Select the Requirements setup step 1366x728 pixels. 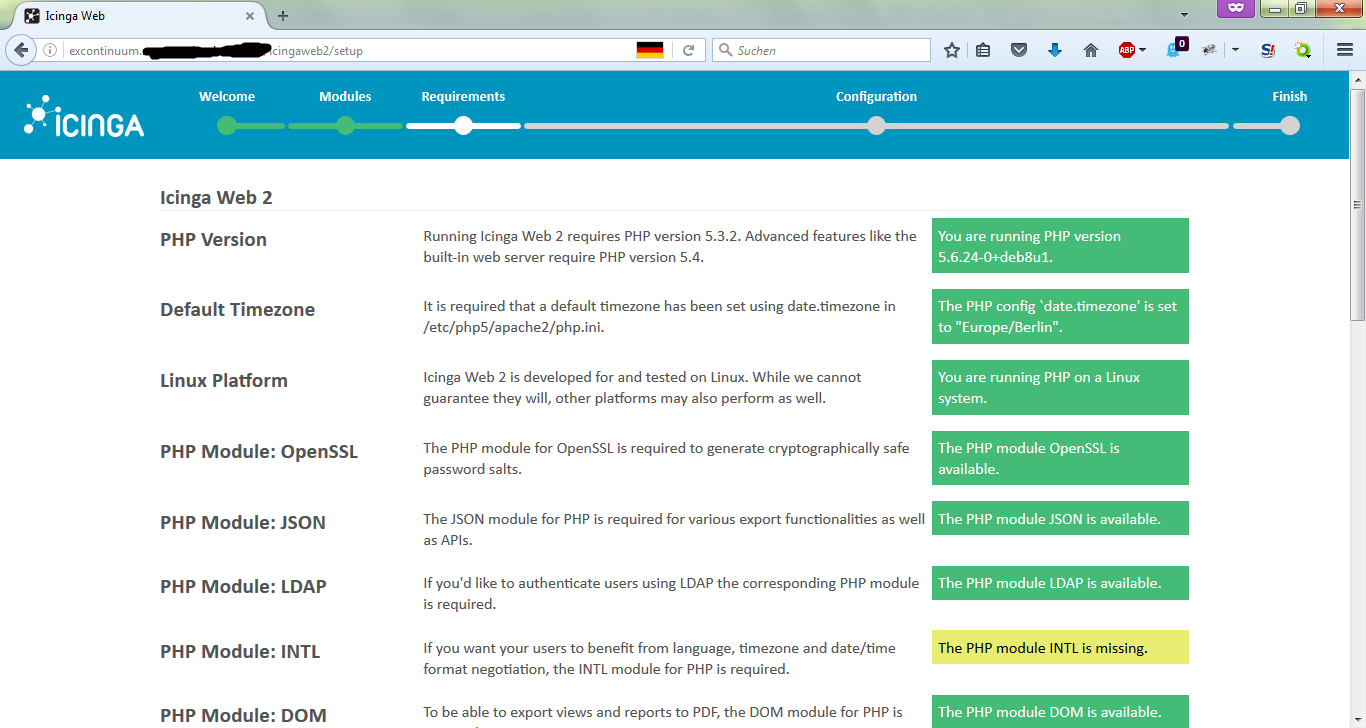463,97
